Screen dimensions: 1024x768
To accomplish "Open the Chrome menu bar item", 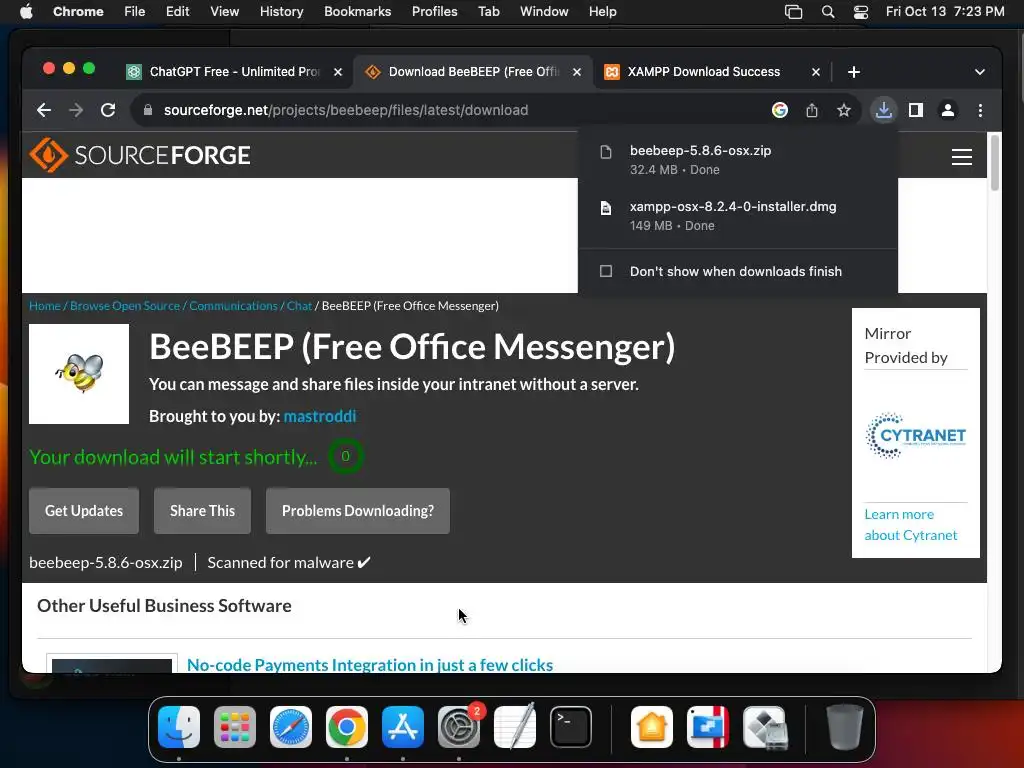I will (x=78, y=12).
